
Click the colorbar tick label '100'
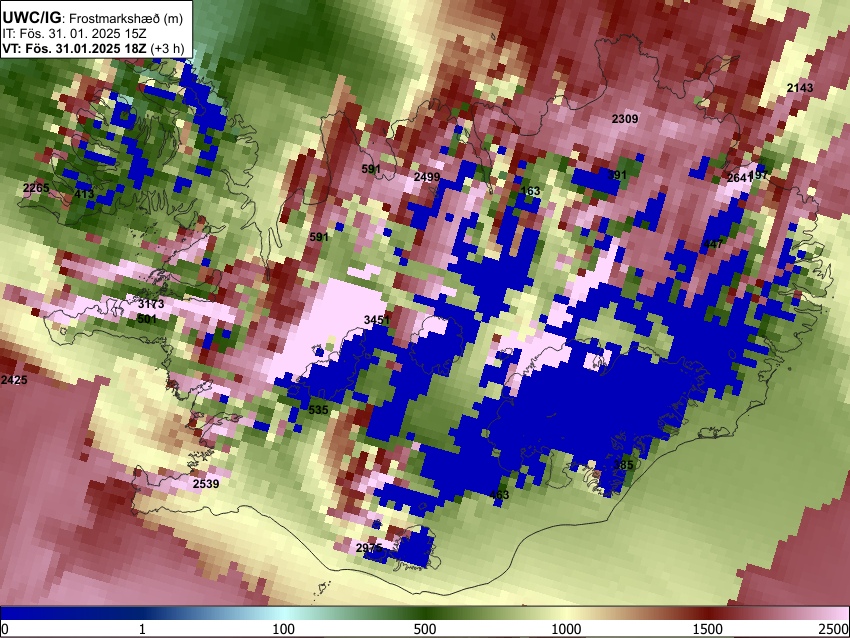[283, 629]
